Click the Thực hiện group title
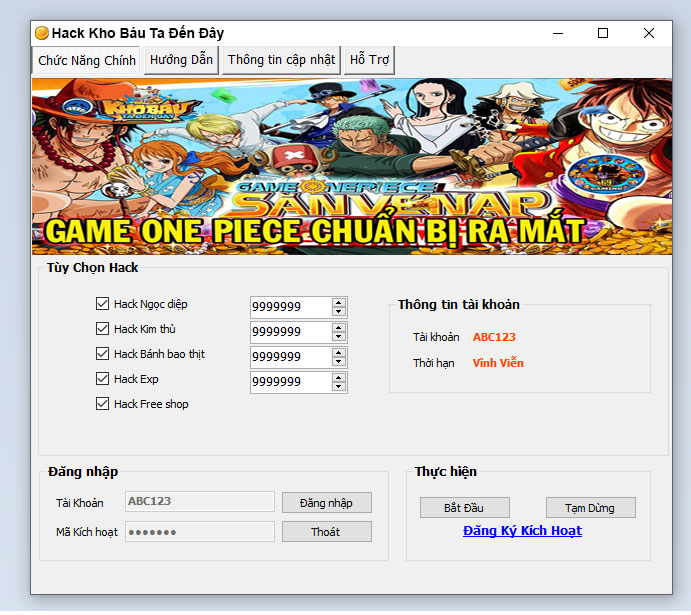Screen dimensions: 691x615 (x=446, y=471)
